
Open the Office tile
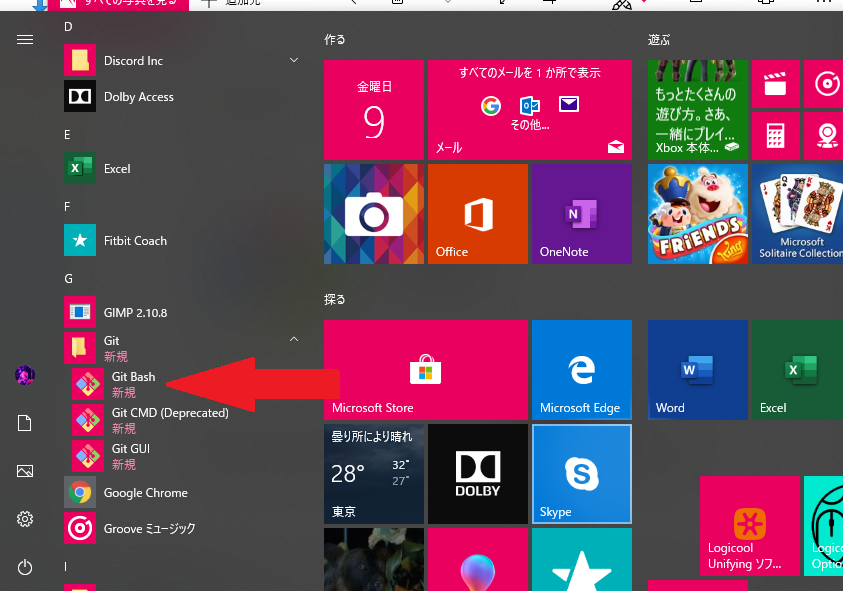coord(478,214)
